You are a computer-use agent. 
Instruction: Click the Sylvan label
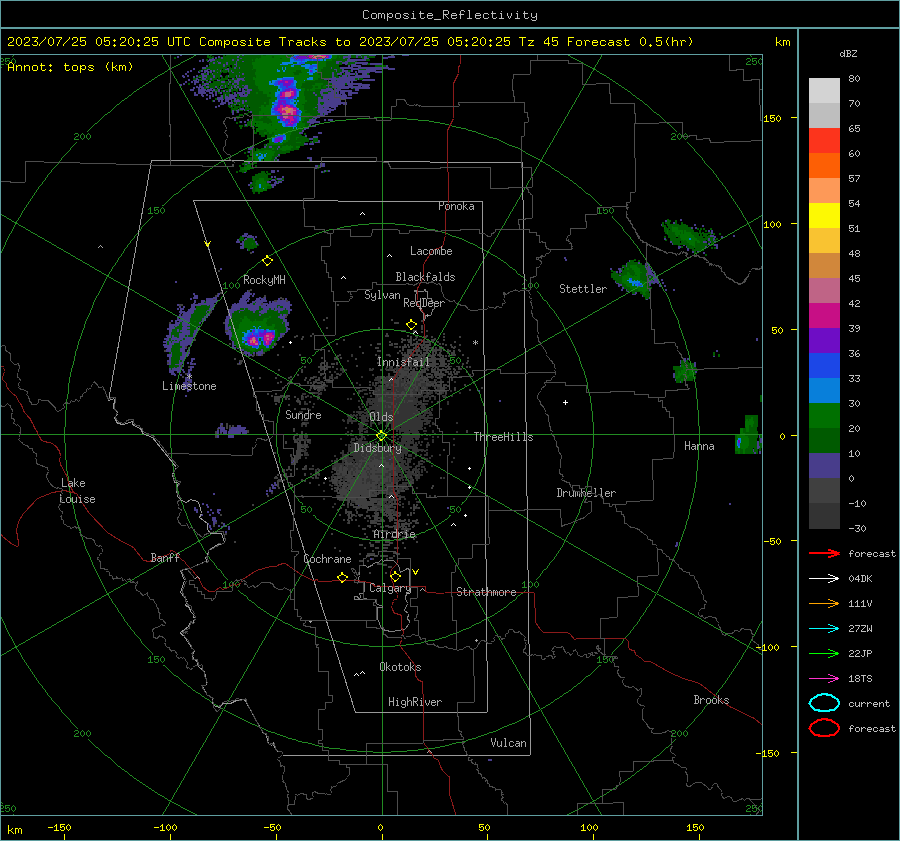(382, 295)
